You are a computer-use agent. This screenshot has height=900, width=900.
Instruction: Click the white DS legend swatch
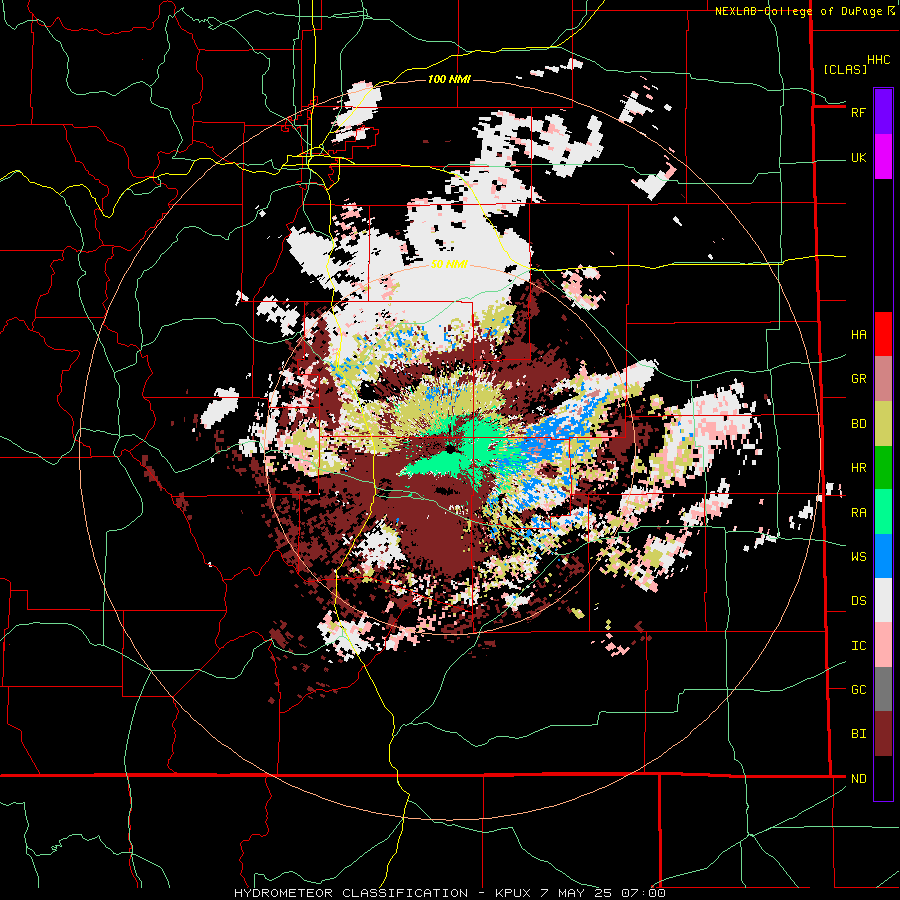pyautogui.click(x=883, y=600)
